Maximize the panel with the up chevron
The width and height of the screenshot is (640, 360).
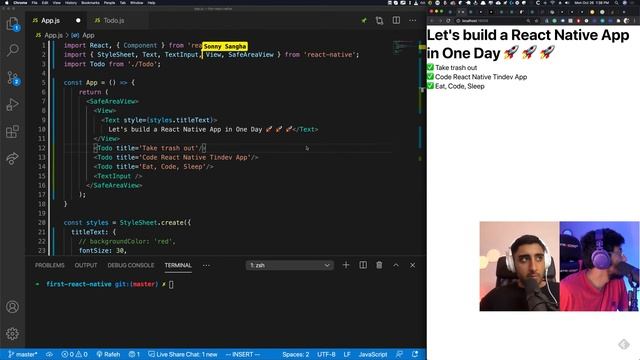pos(396,265)
